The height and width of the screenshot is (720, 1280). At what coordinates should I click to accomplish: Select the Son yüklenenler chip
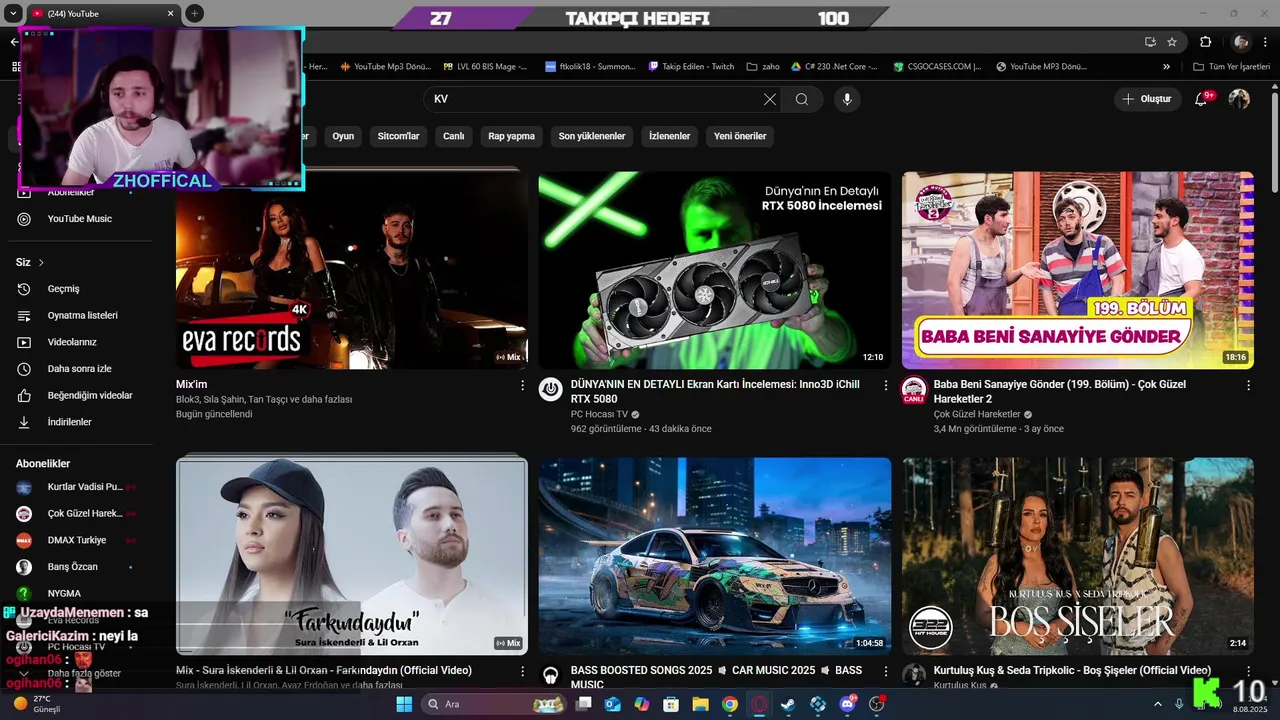pos(592,136)
